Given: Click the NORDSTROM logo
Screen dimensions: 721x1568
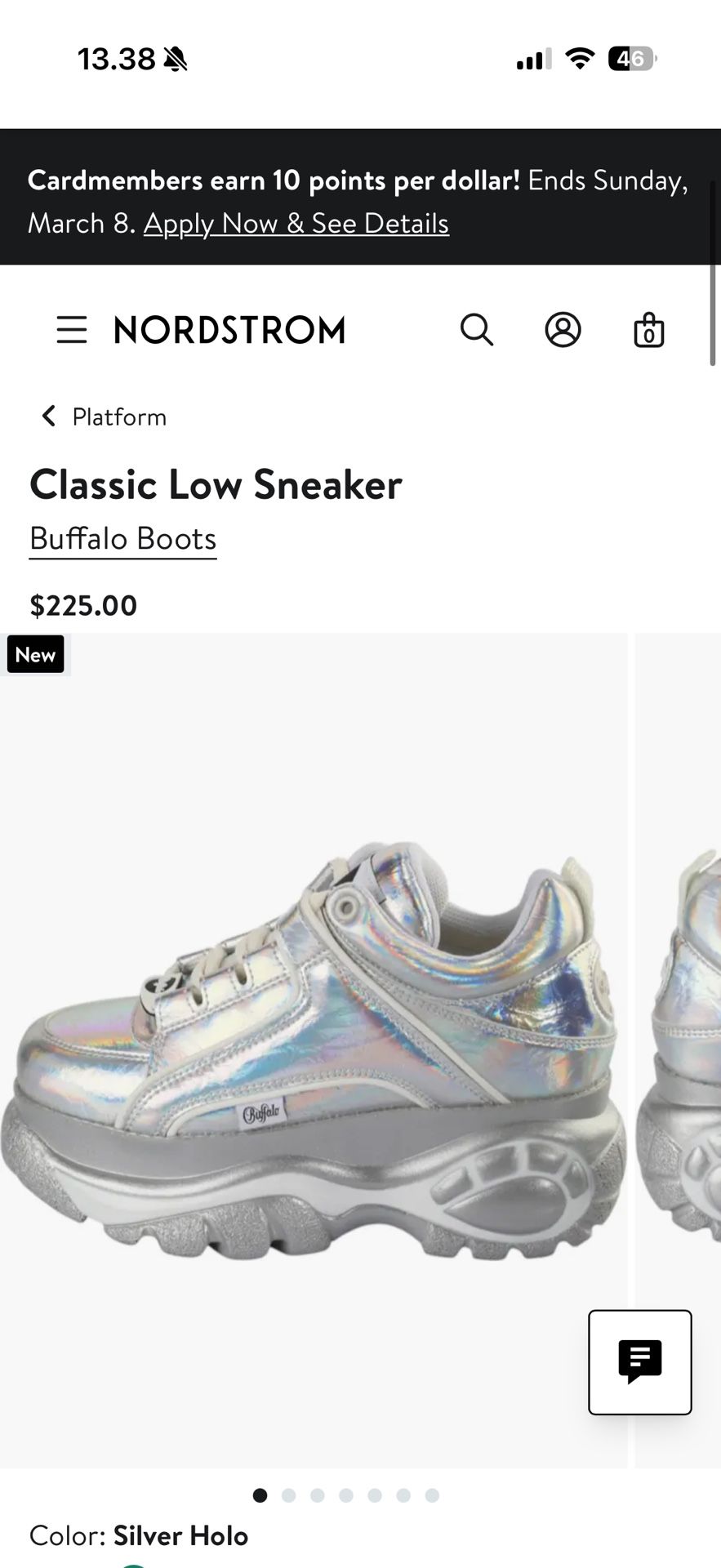Looking at the screenshot, I should 228,330.
